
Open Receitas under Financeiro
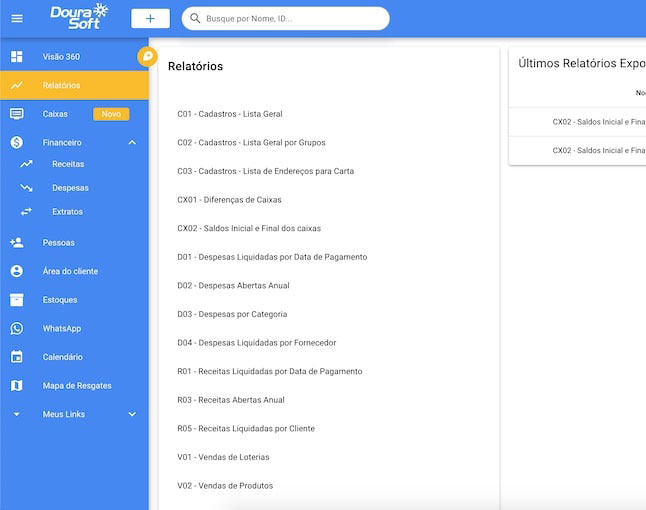tap(68, 164)
